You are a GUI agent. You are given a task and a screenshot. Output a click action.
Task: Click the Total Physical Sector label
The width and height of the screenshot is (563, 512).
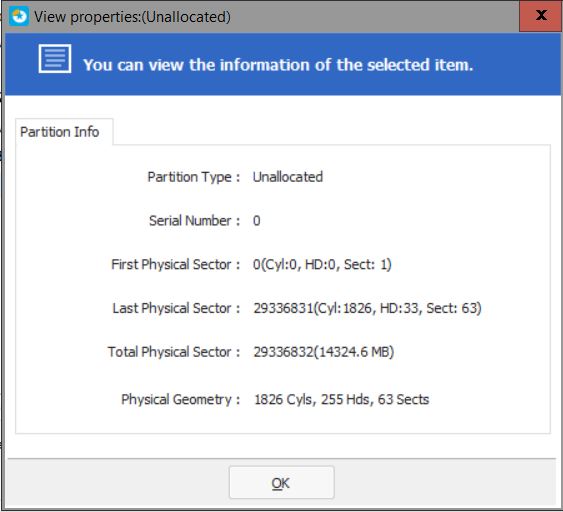[x=174, y=352]
